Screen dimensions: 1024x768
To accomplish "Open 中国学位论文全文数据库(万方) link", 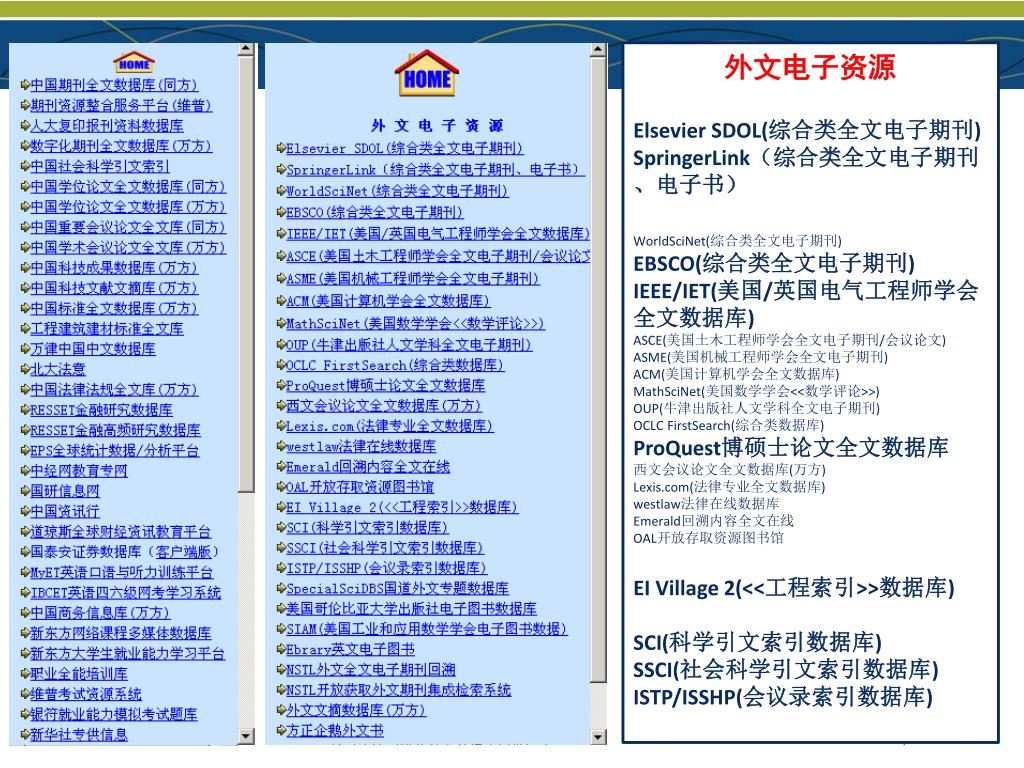I will coord(128,206).
